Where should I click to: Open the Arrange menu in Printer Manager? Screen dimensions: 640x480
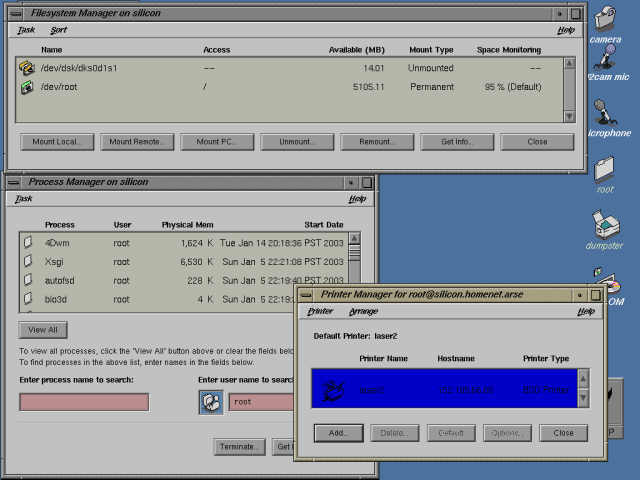tap(363, 312)
